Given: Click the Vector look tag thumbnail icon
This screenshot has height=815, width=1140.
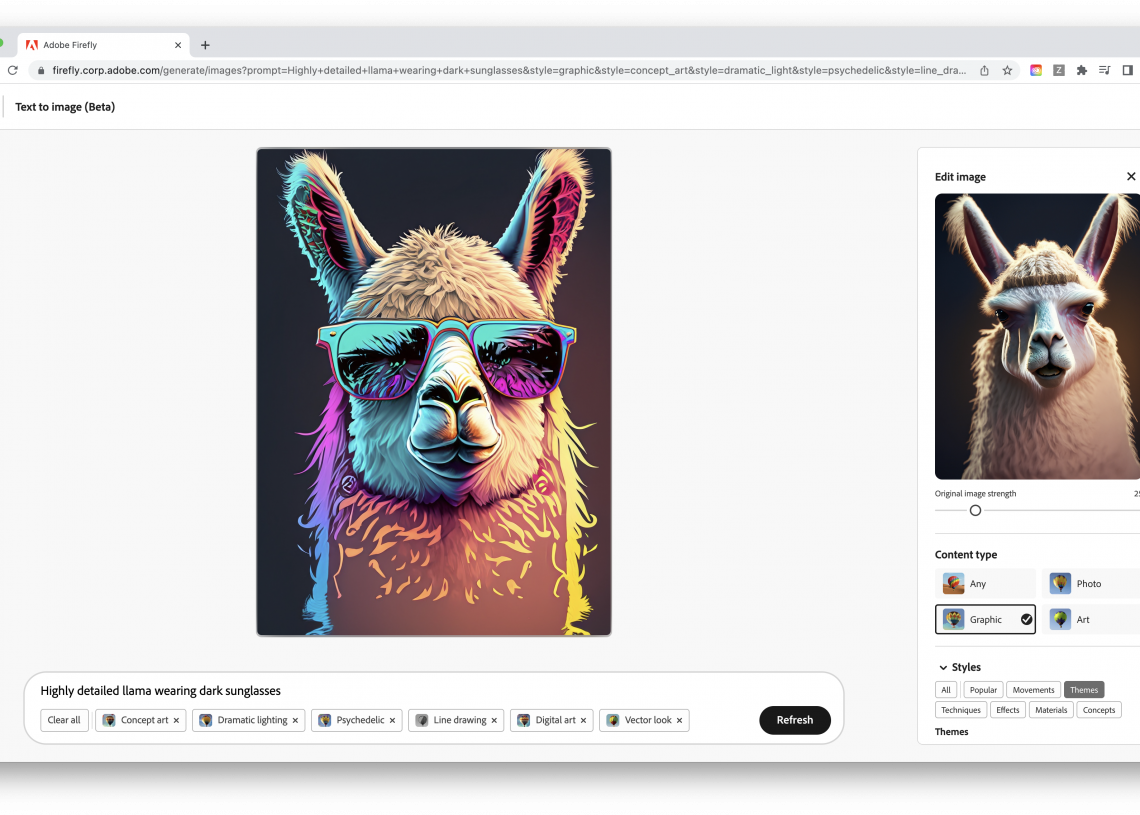Looking at the screenshot, I should click(613, 720).
